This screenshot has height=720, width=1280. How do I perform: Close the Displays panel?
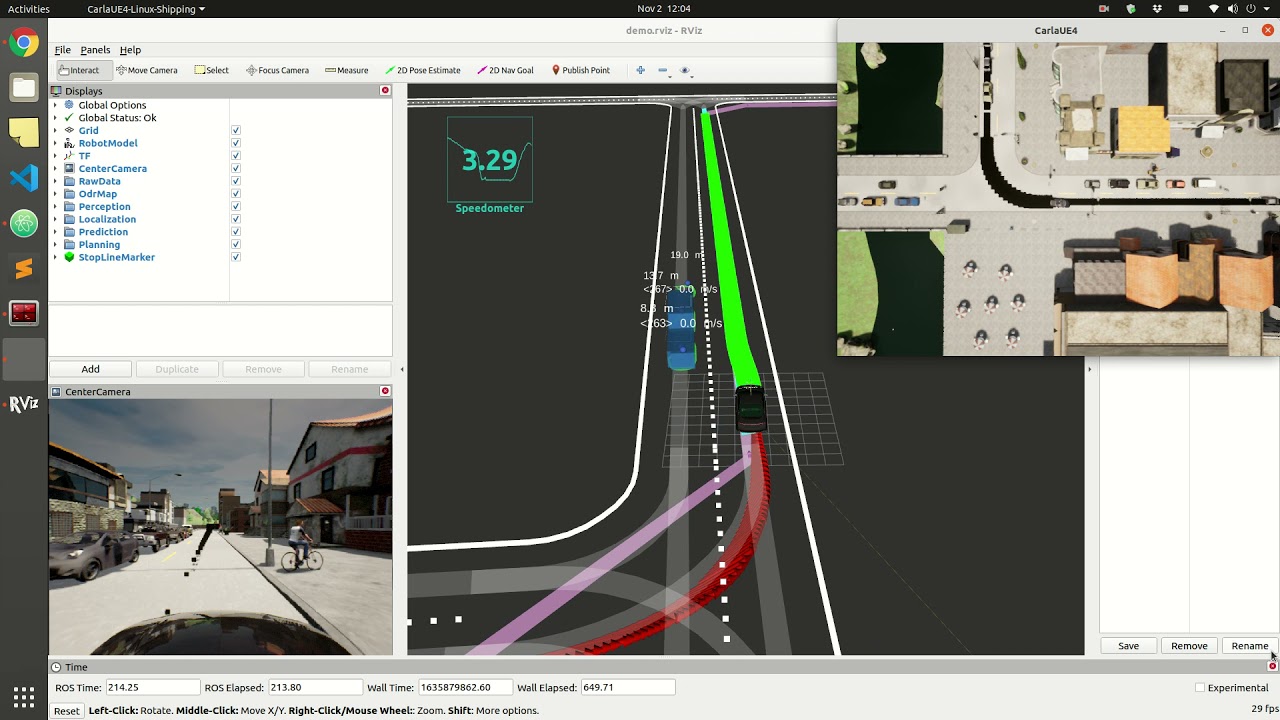click(385, 91)
